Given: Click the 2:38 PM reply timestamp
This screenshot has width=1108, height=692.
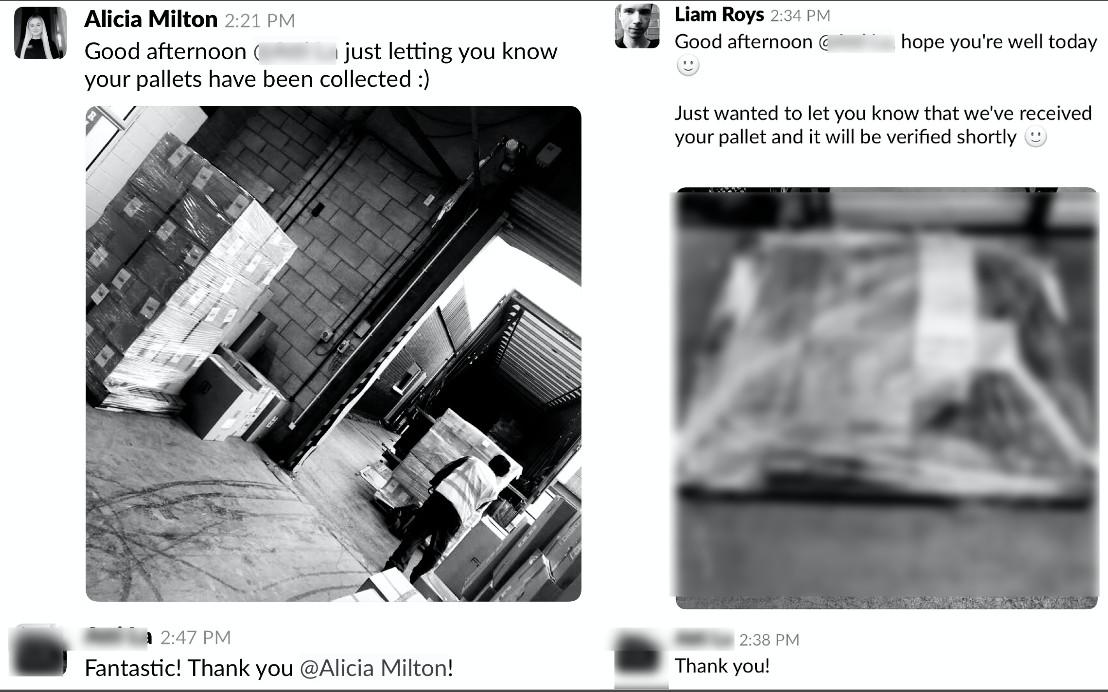Looking at the screenshot, I should [769, 640].
